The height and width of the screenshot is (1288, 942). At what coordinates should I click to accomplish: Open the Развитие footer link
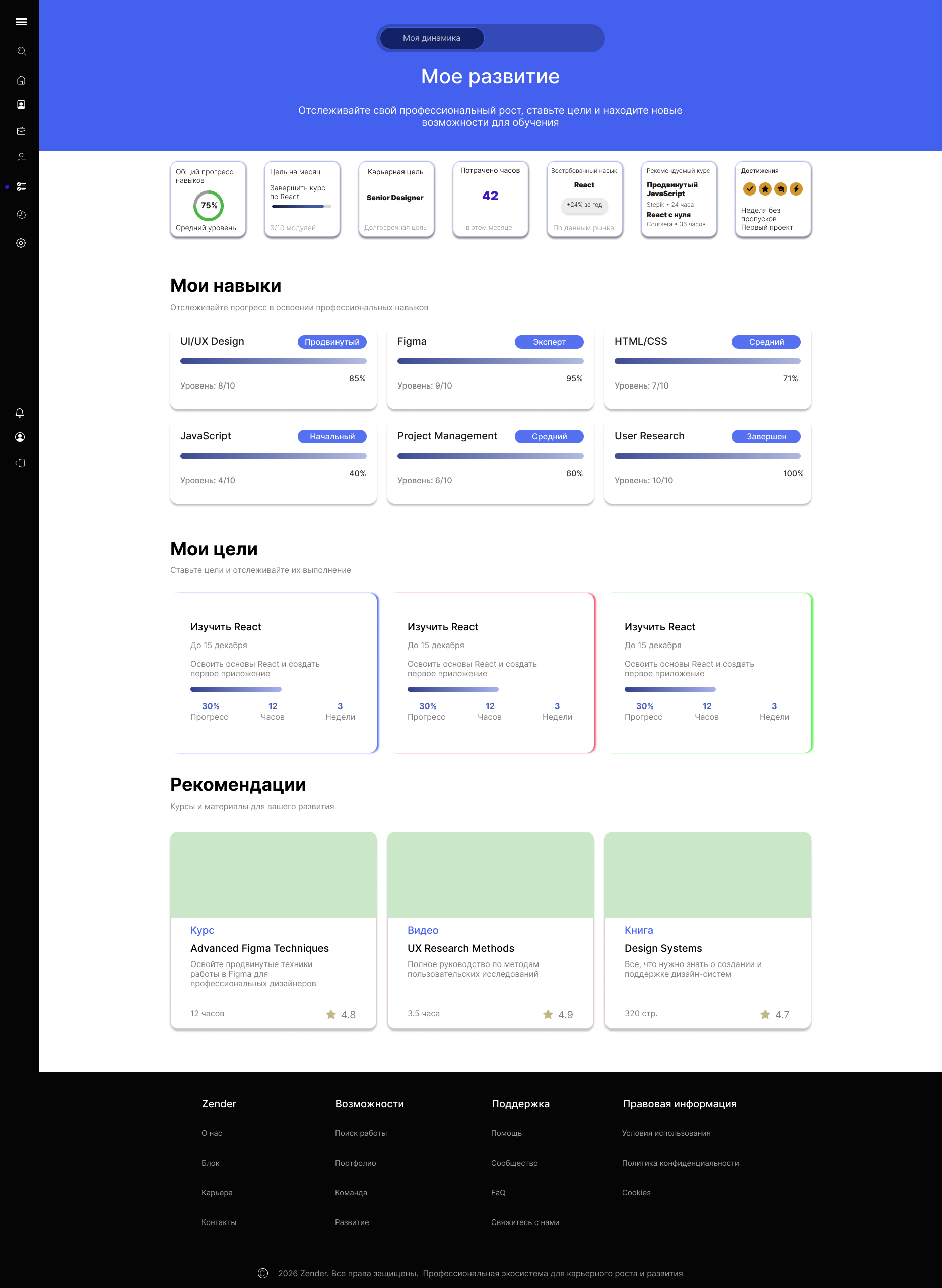click(x=352, y=1222)
